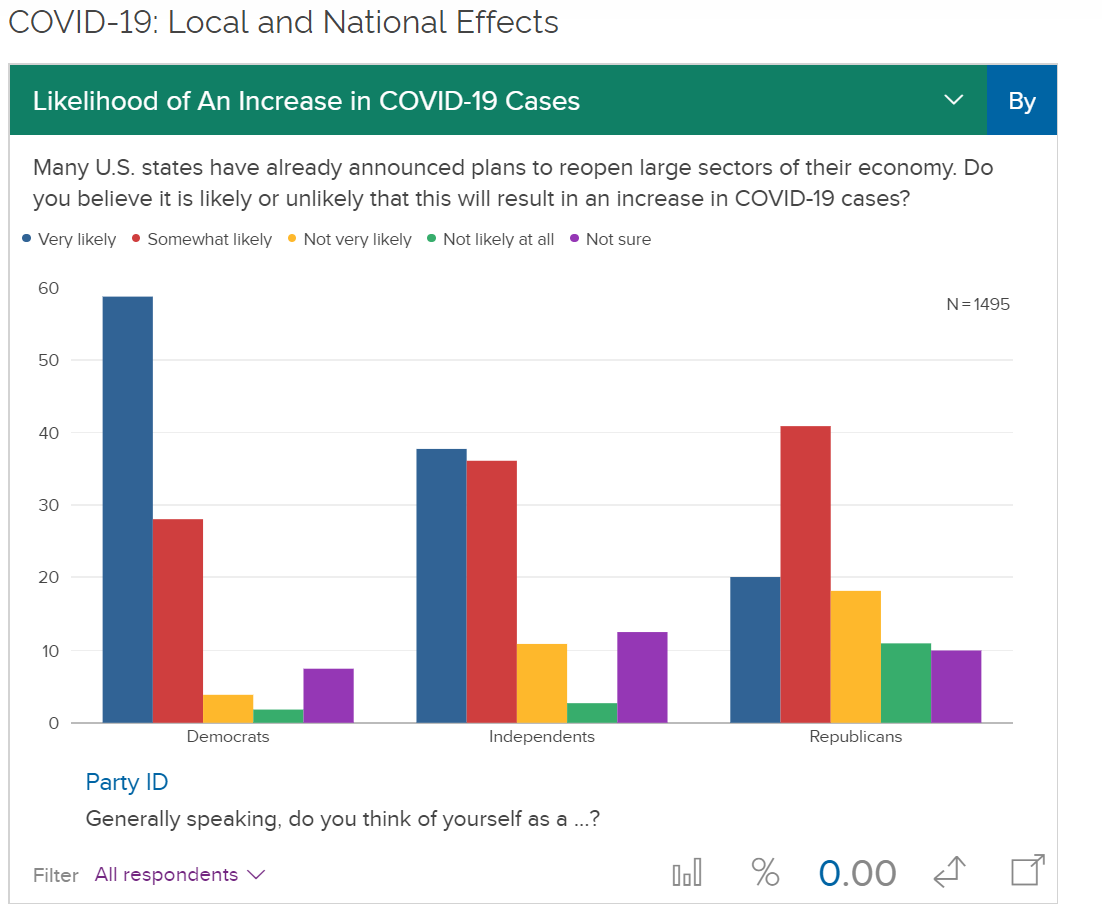Screen dimensions: 1102x918
Task: Toggle Not likely at all legend item
Action: coord(489,239)
